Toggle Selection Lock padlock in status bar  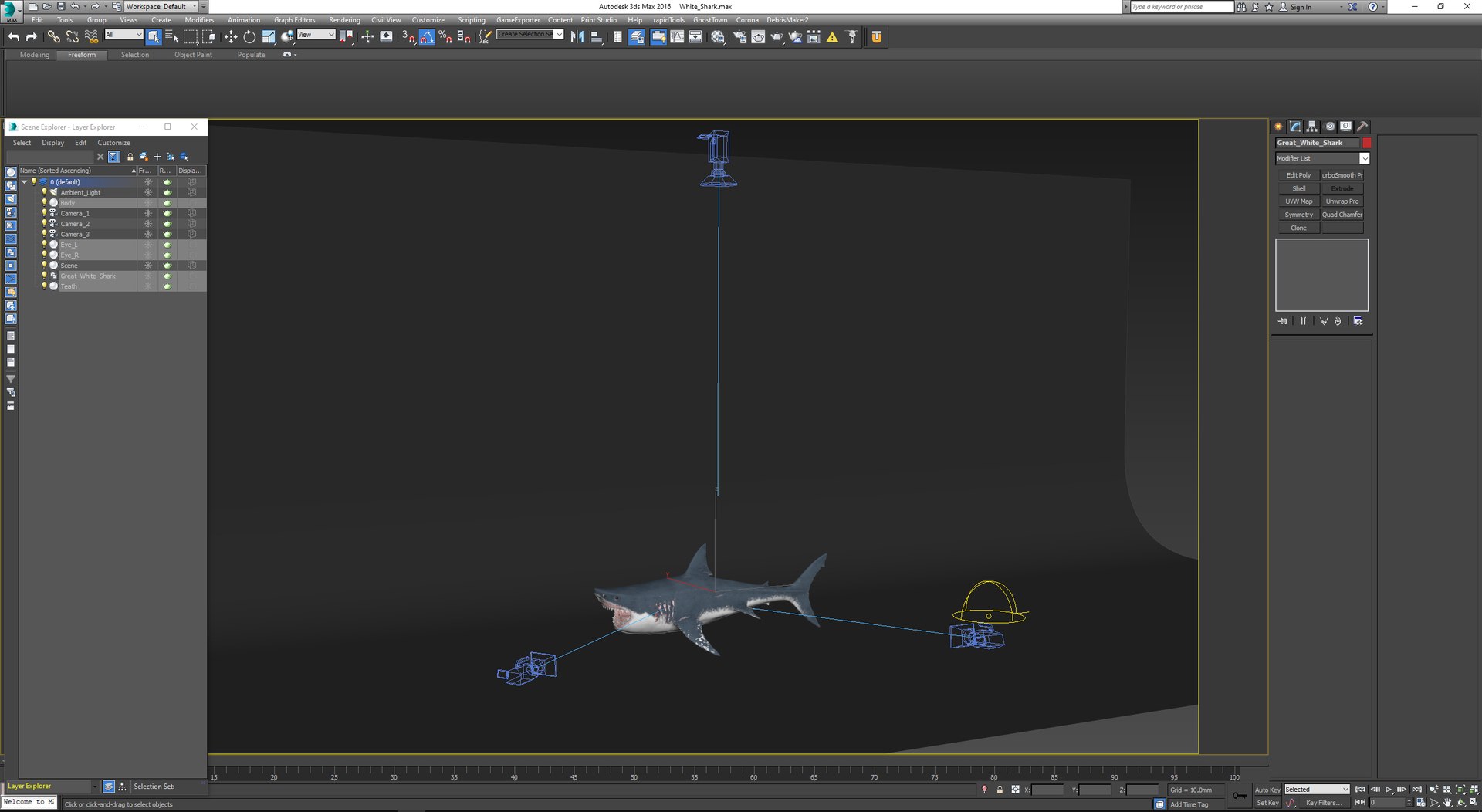point(1000,790)
